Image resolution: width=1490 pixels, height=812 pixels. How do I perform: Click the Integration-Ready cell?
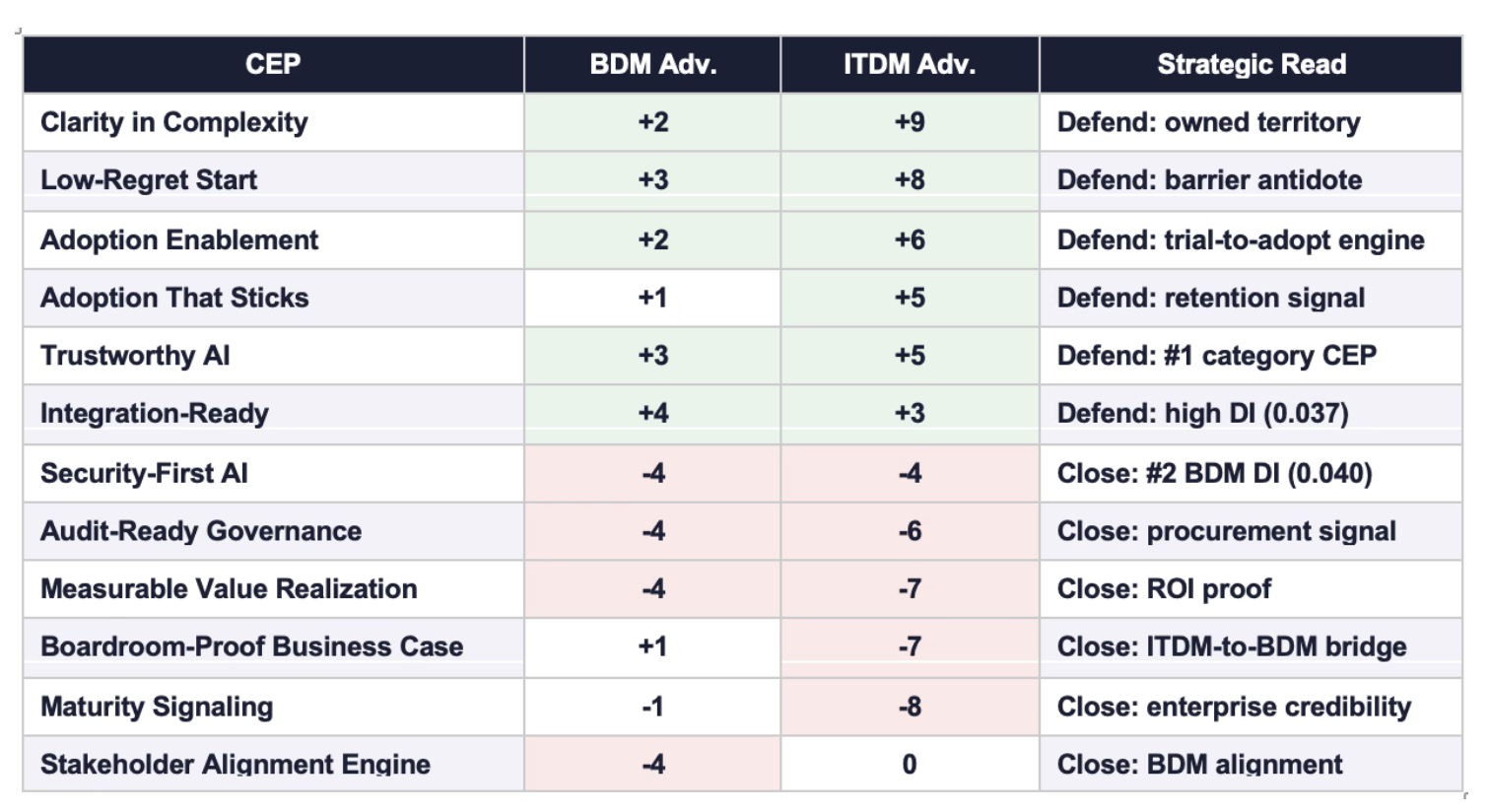[x=155, y=414]
